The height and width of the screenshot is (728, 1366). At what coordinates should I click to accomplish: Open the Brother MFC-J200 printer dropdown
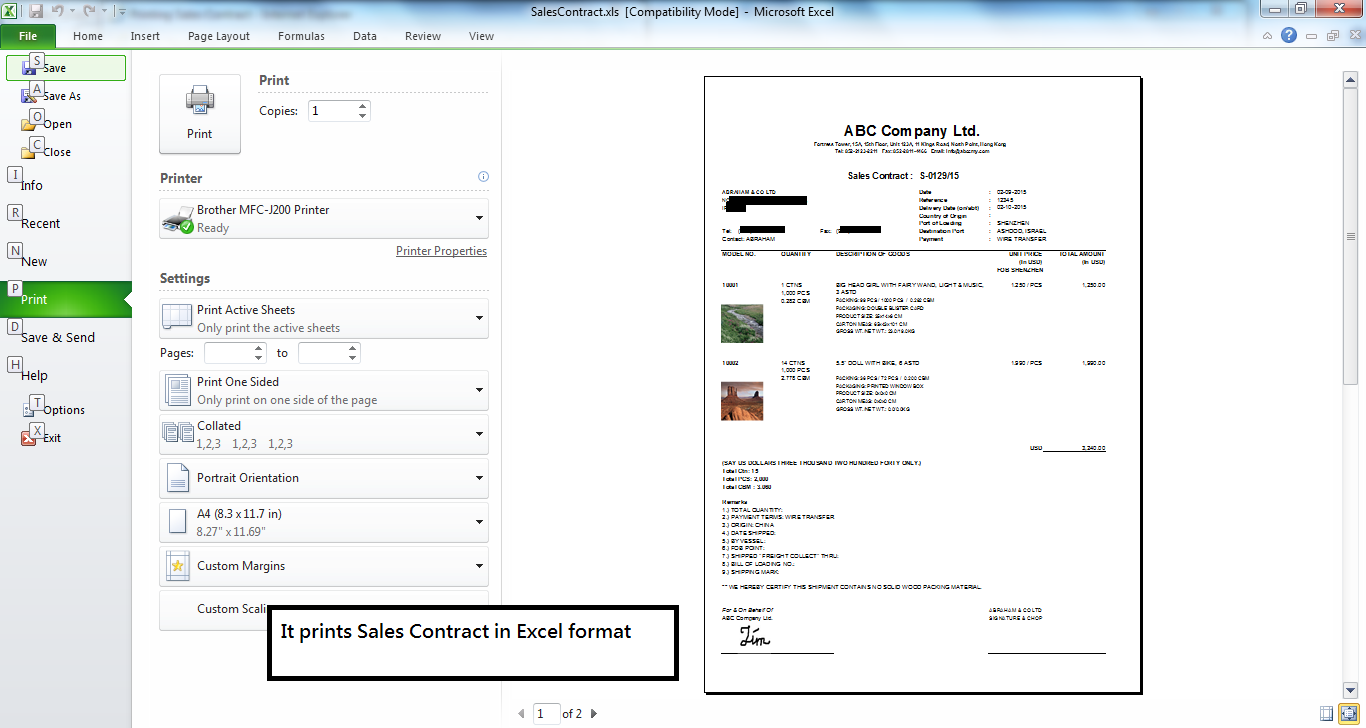pos(324,218)
